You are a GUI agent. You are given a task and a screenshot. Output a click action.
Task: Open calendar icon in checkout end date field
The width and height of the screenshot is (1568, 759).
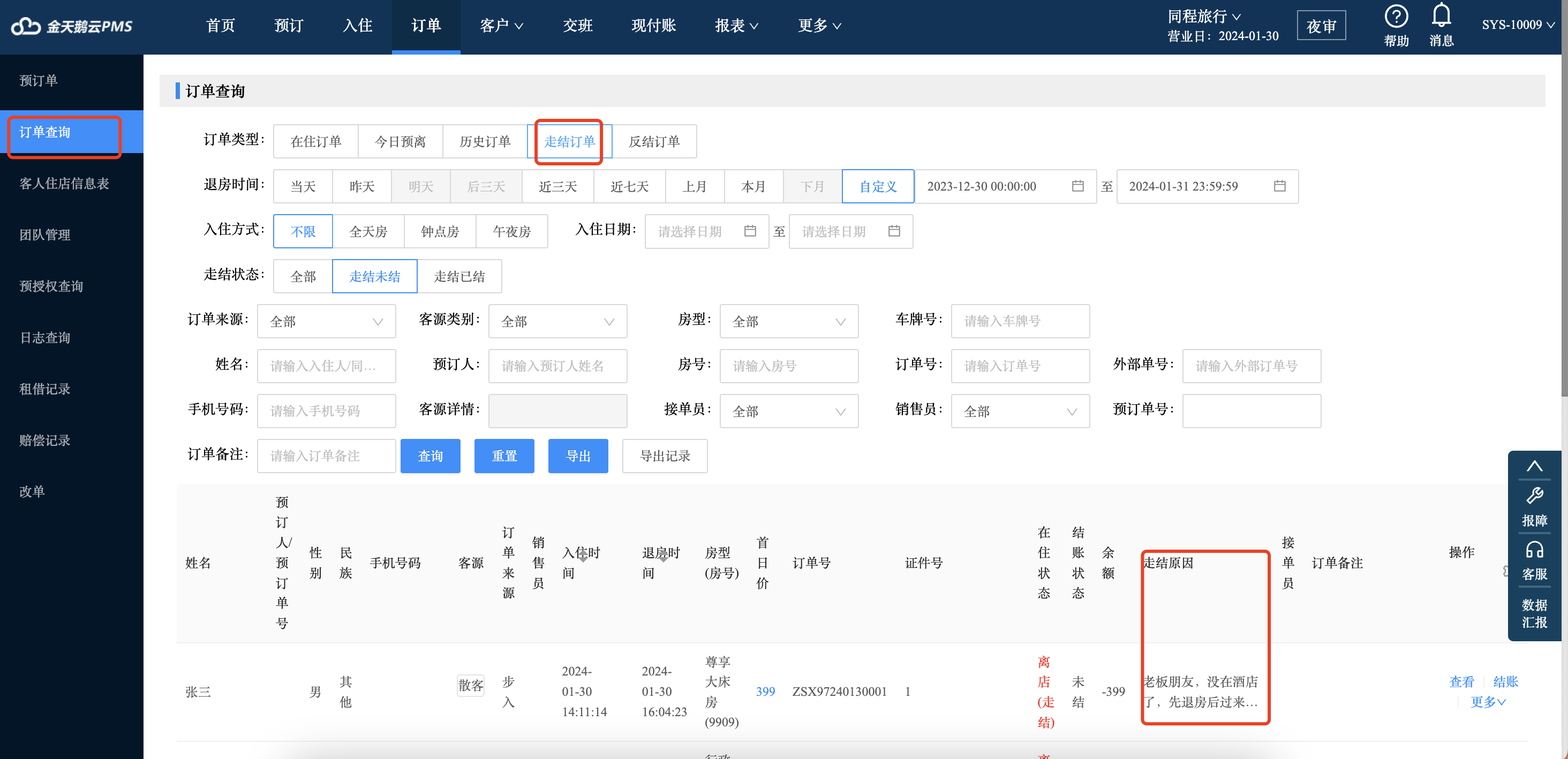[x=1279, y=186]
